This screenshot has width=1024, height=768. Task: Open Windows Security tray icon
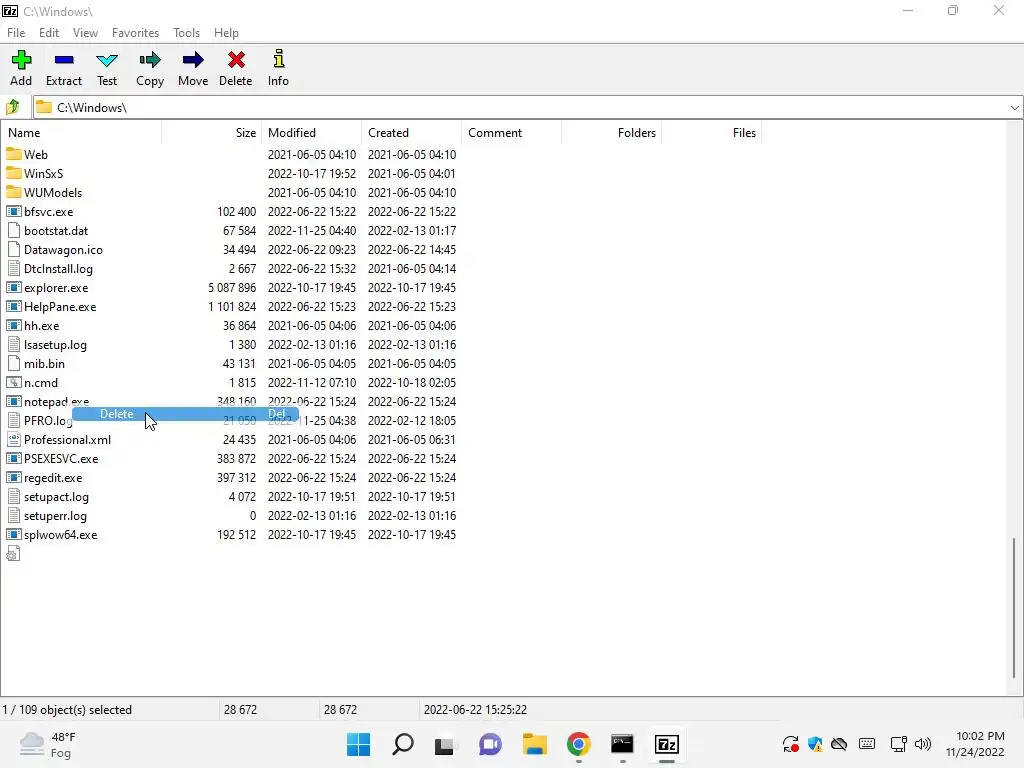(815, 744)
